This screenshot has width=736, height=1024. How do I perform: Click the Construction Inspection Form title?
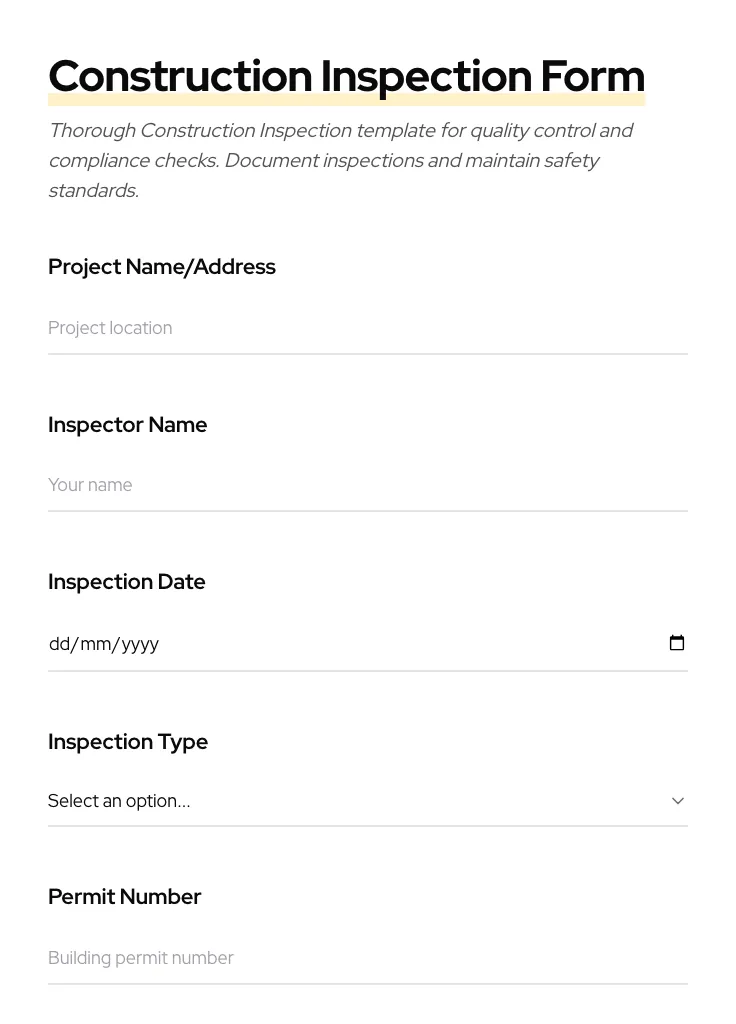coord(346,75)
